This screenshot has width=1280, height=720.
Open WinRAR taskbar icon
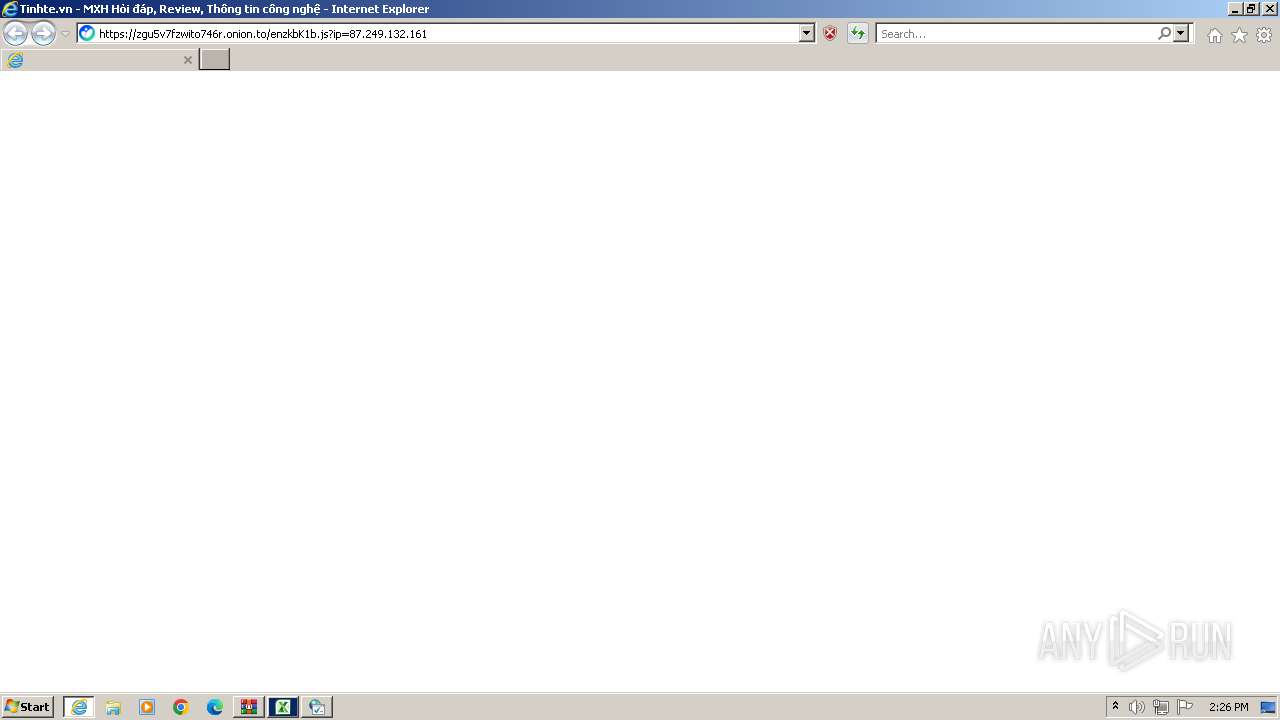coord(249,707)
